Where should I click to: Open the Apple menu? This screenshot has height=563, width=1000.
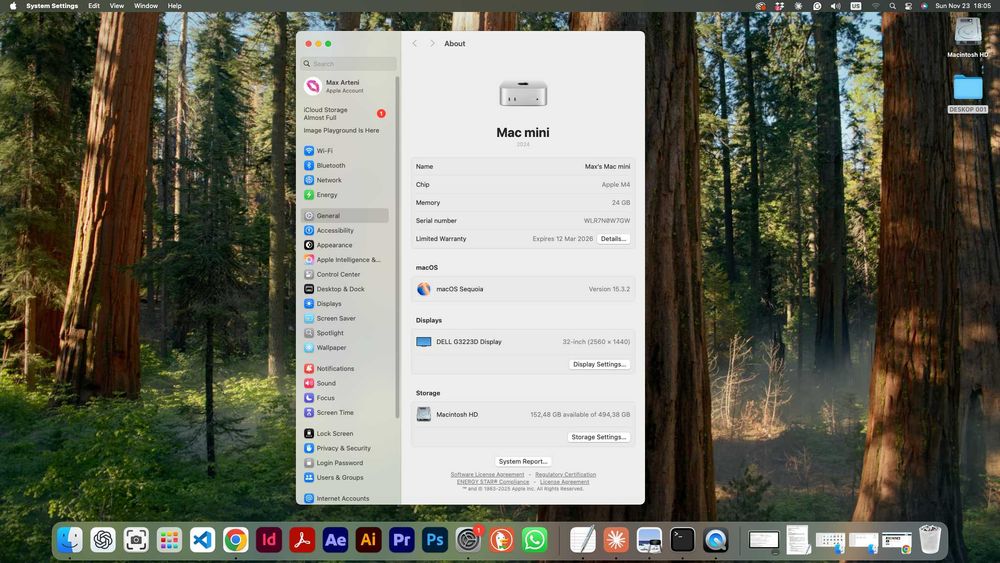(x=13, y=6)
